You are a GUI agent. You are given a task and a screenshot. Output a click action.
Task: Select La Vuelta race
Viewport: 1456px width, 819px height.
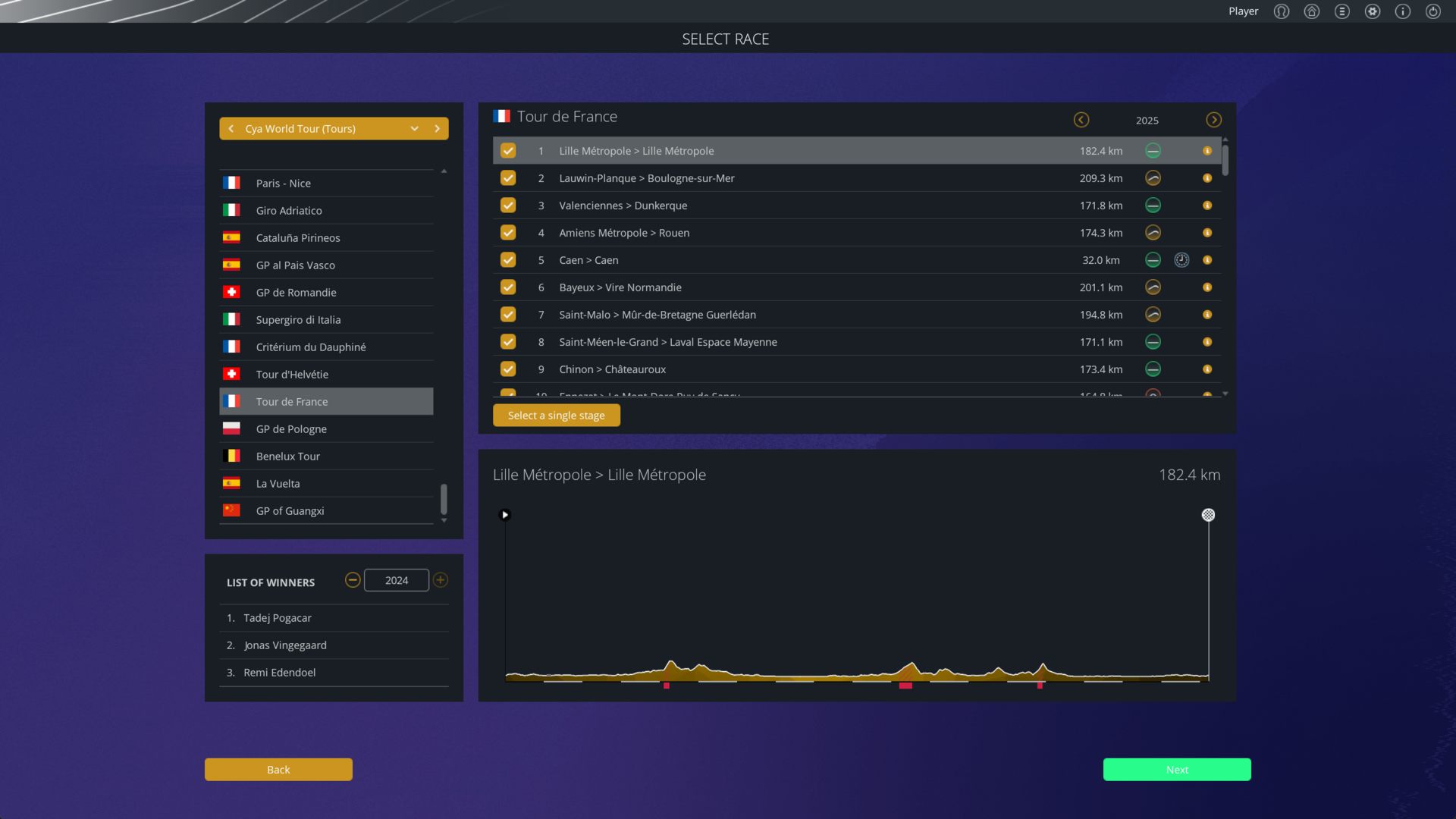[x=327, y=484]
